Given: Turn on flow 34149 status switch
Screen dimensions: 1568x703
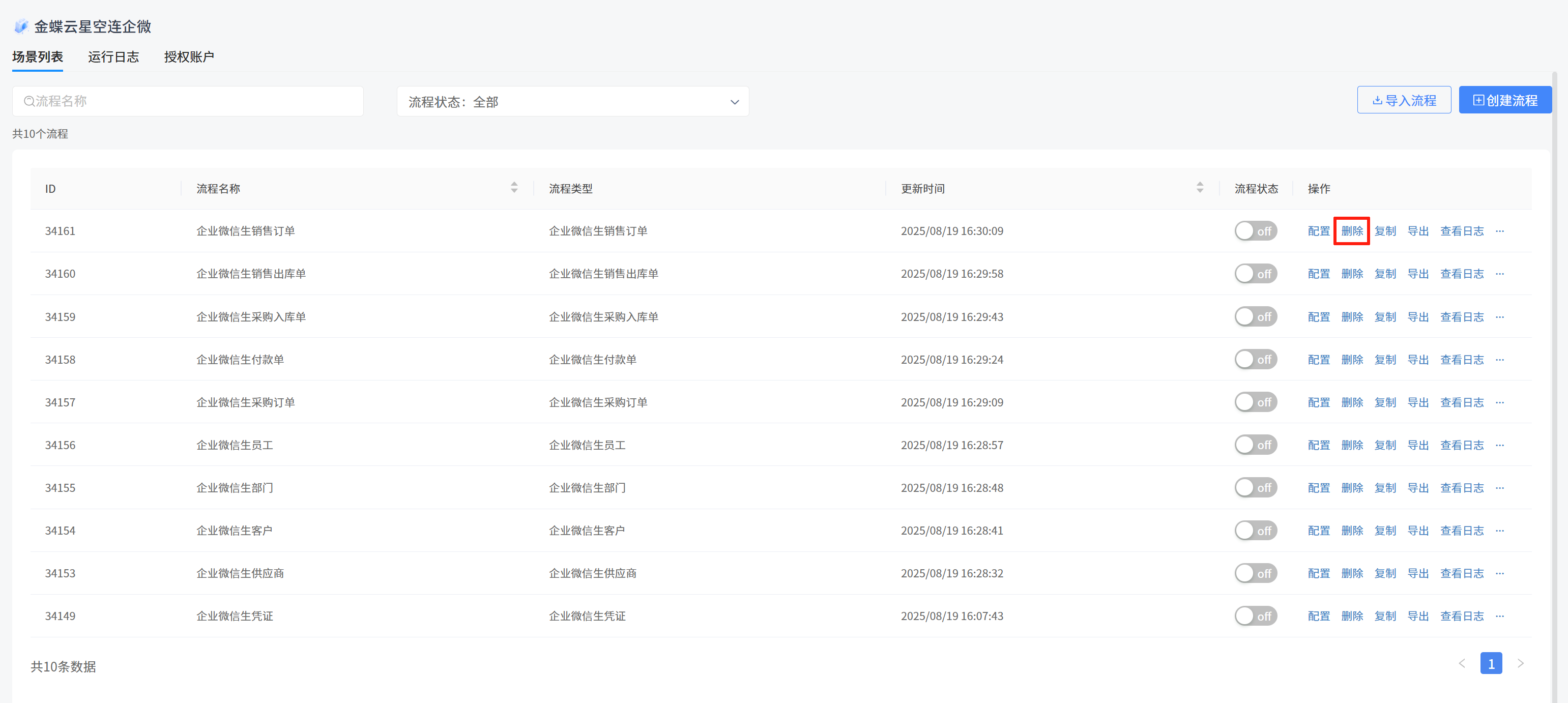Looking at the screenshot, I should (1255, 616).
